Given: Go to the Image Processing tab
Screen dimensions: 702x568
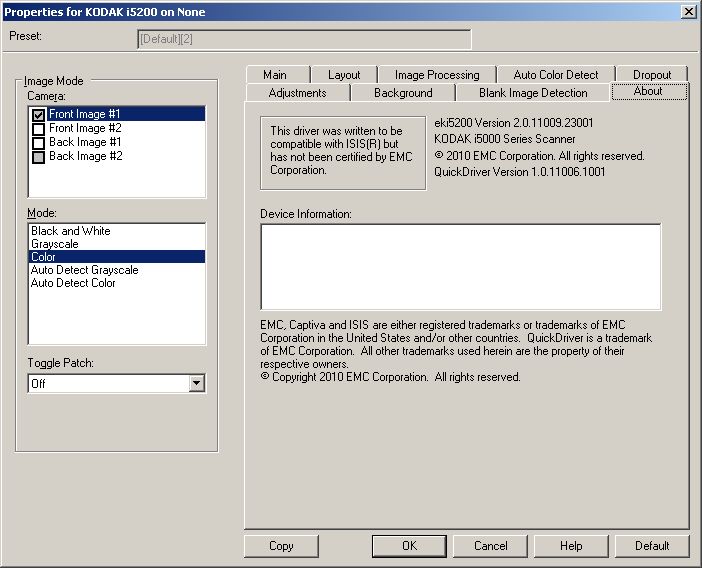Looking at the screenshot, I should tap(437, 75).
